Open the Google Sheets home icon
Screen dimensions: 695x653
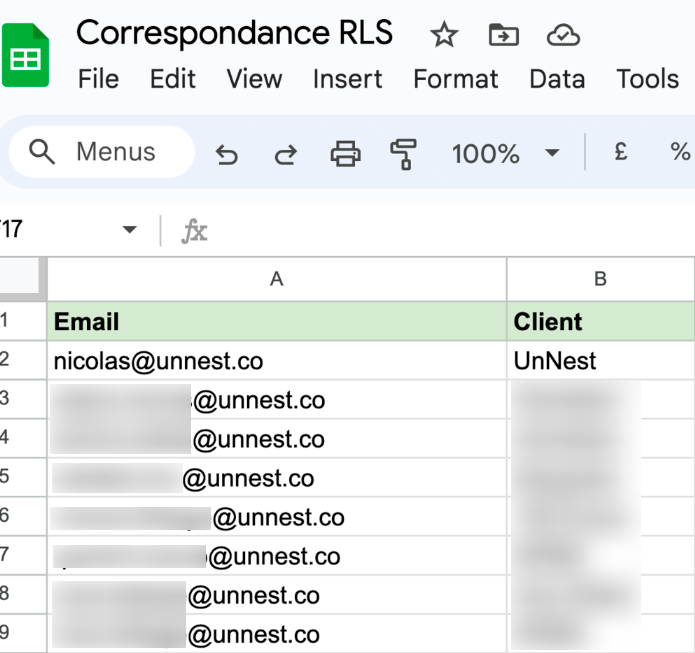tap(25, 55)
